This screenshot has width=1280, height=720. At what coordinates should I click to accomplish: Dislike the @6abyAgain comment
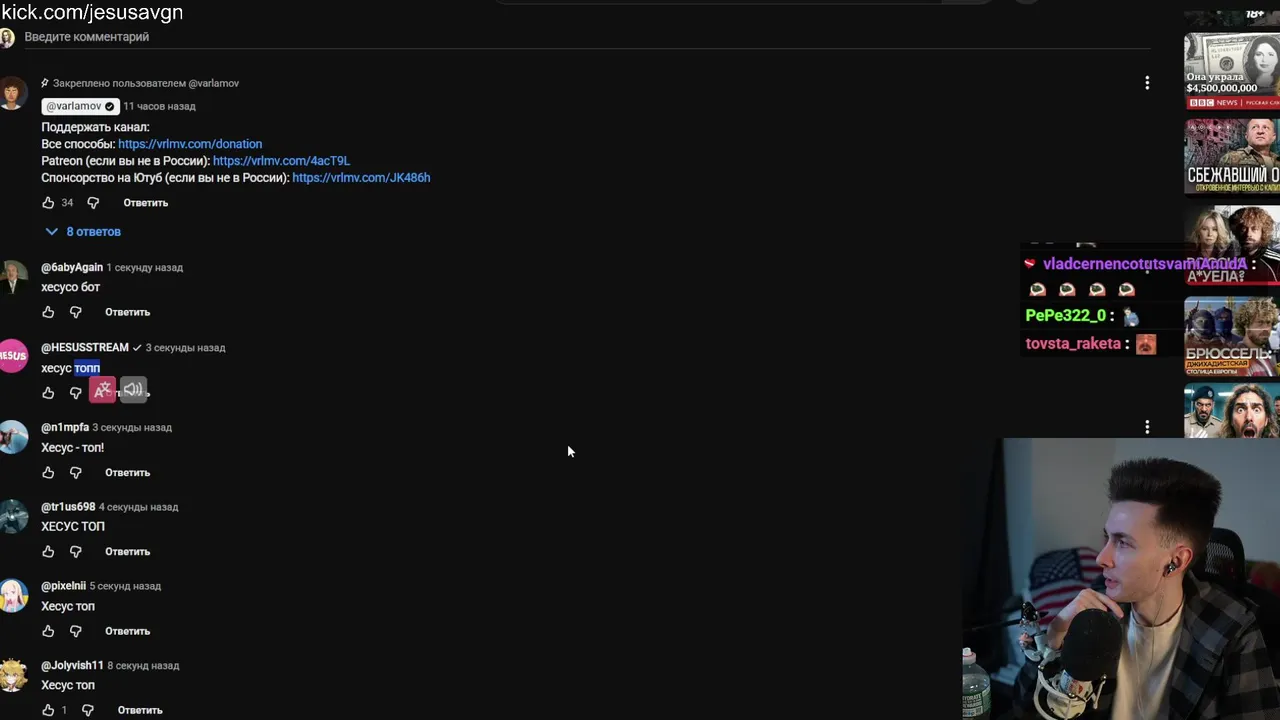pyautogui.click(x=75, y=312)
